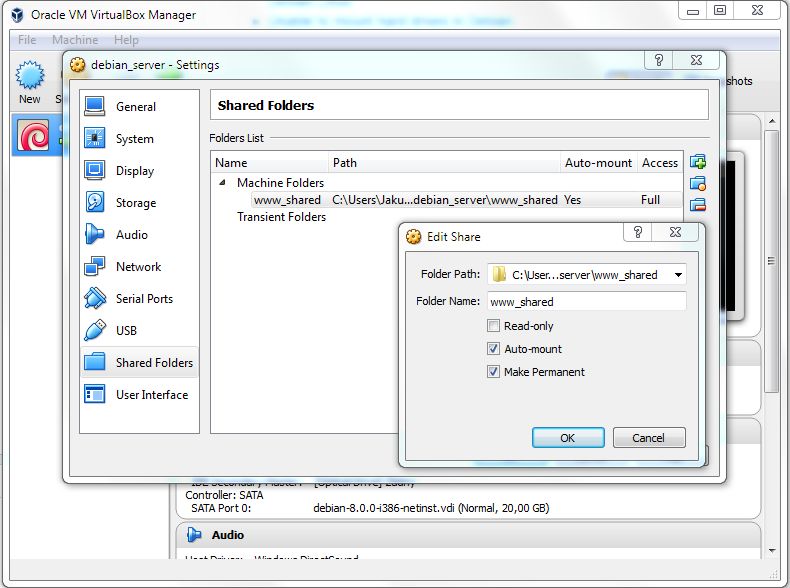This screenshot has height=588, width=790.
Task: Open the Machine menu
Action: (75, 40)
